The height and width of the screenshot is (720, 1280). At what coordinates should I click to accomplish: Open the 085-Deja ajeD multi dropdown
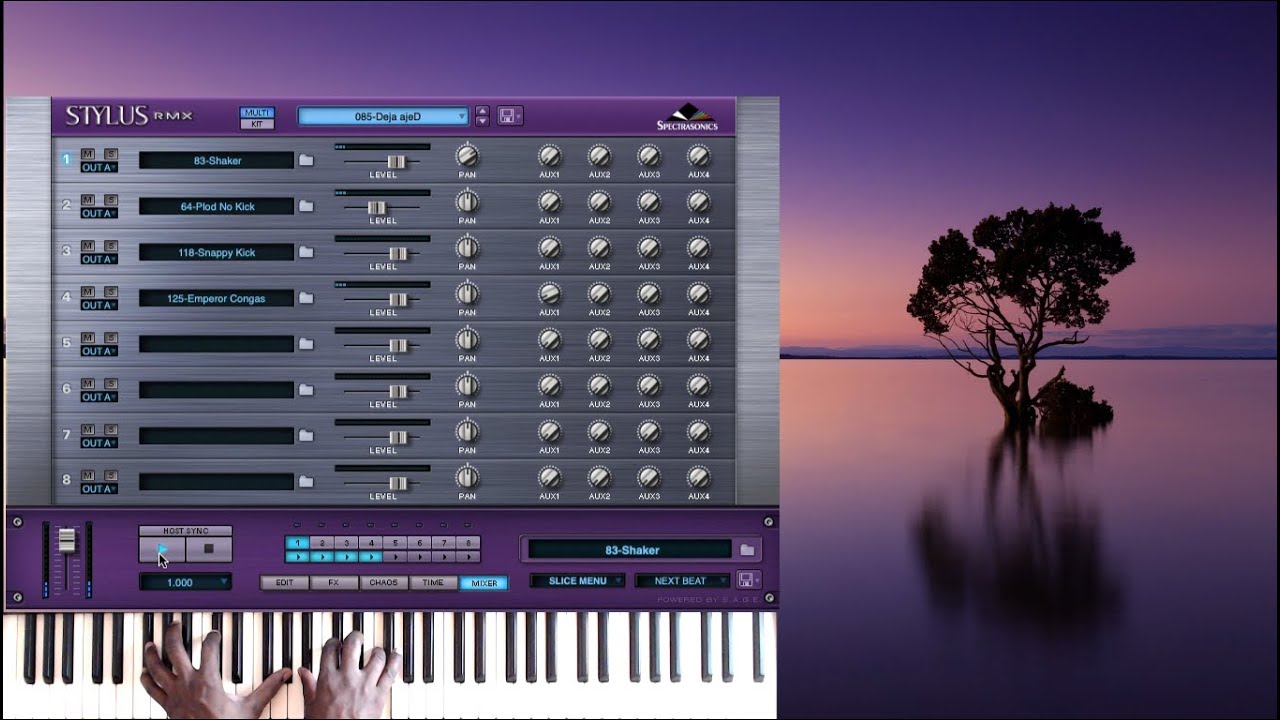(x=383, y=116)
